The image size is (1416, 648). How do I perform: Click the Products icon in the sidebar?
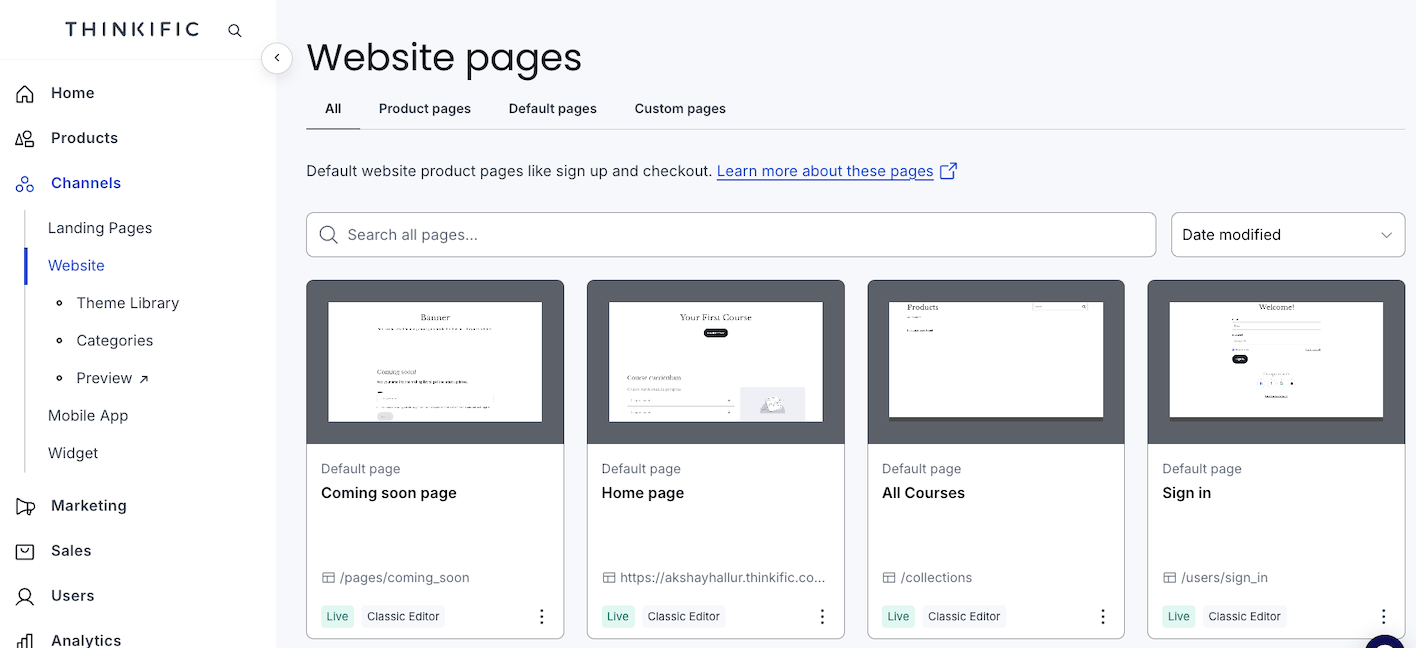(x=25, y=137)
